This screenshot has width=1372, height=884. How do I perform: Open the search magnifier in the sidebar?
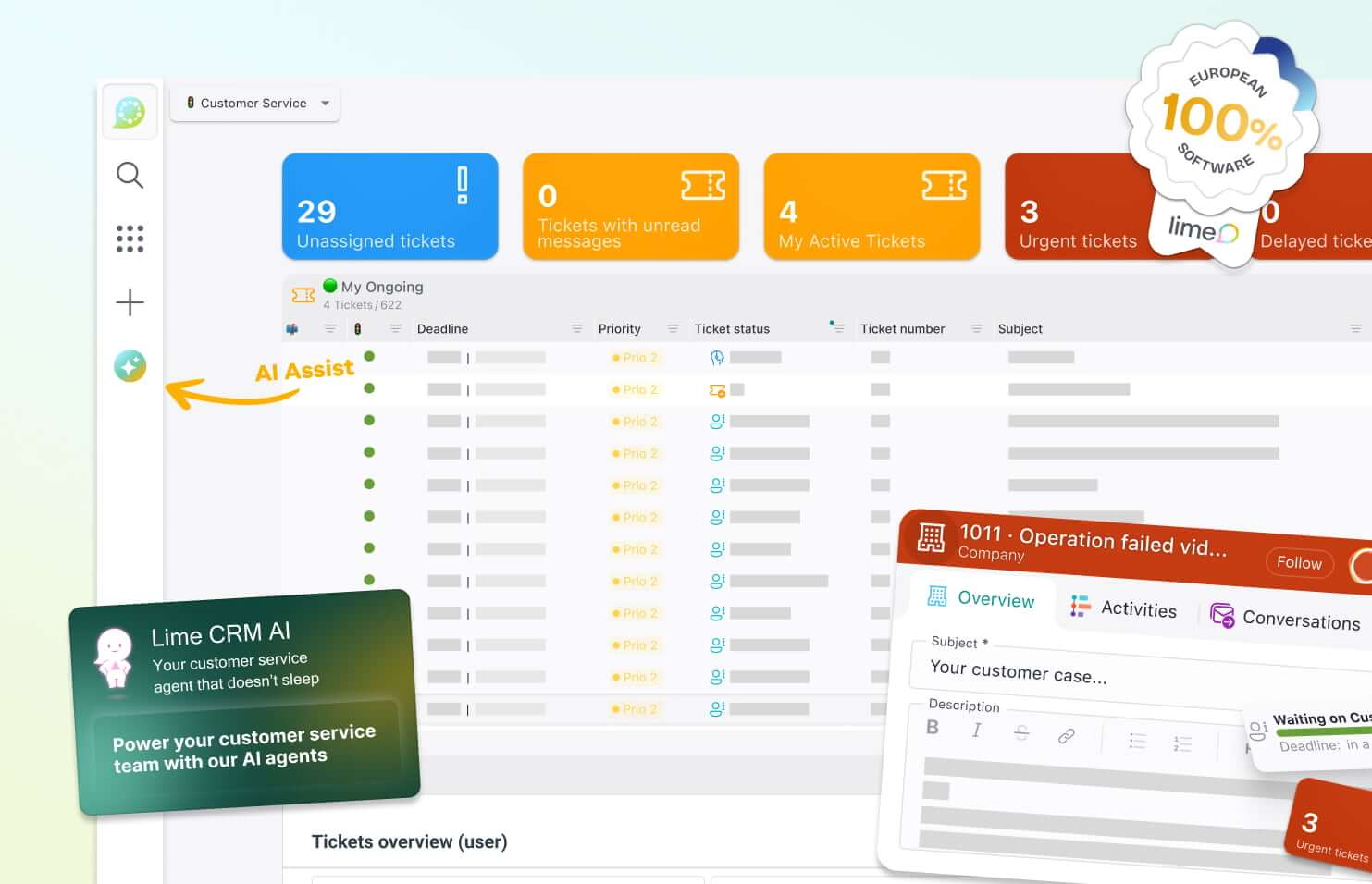130,175
